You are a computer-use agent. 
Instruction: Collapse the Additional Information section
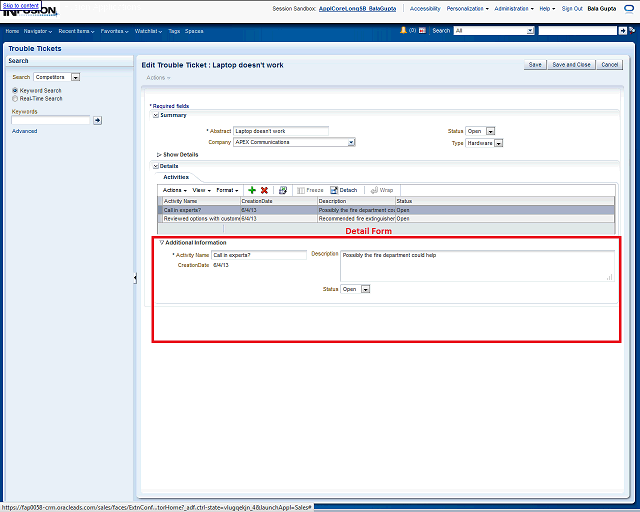pos(161,243)
